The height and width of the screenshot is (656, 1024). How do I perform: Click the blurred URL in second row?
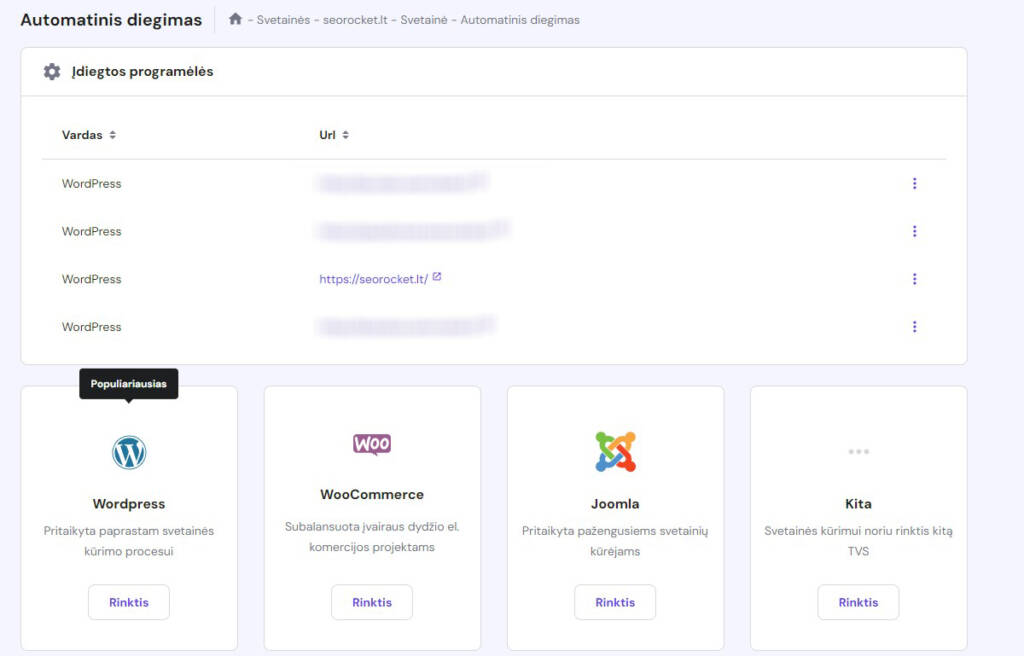(x=413, y=231)
